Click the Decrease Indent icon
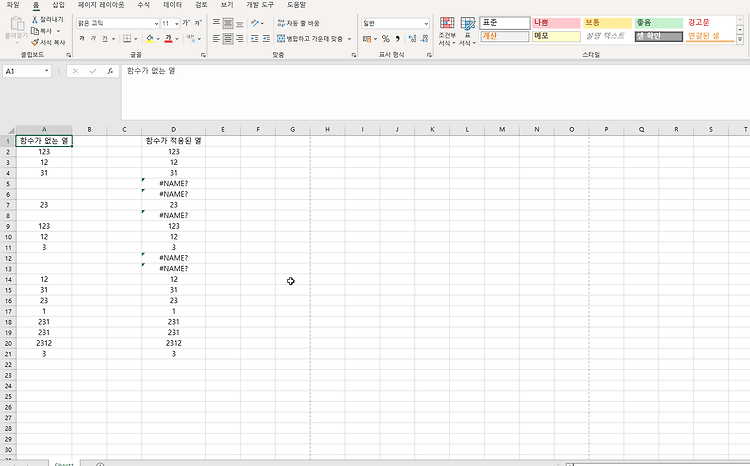This screenshot has height=466, width=750. coord(254,39)
